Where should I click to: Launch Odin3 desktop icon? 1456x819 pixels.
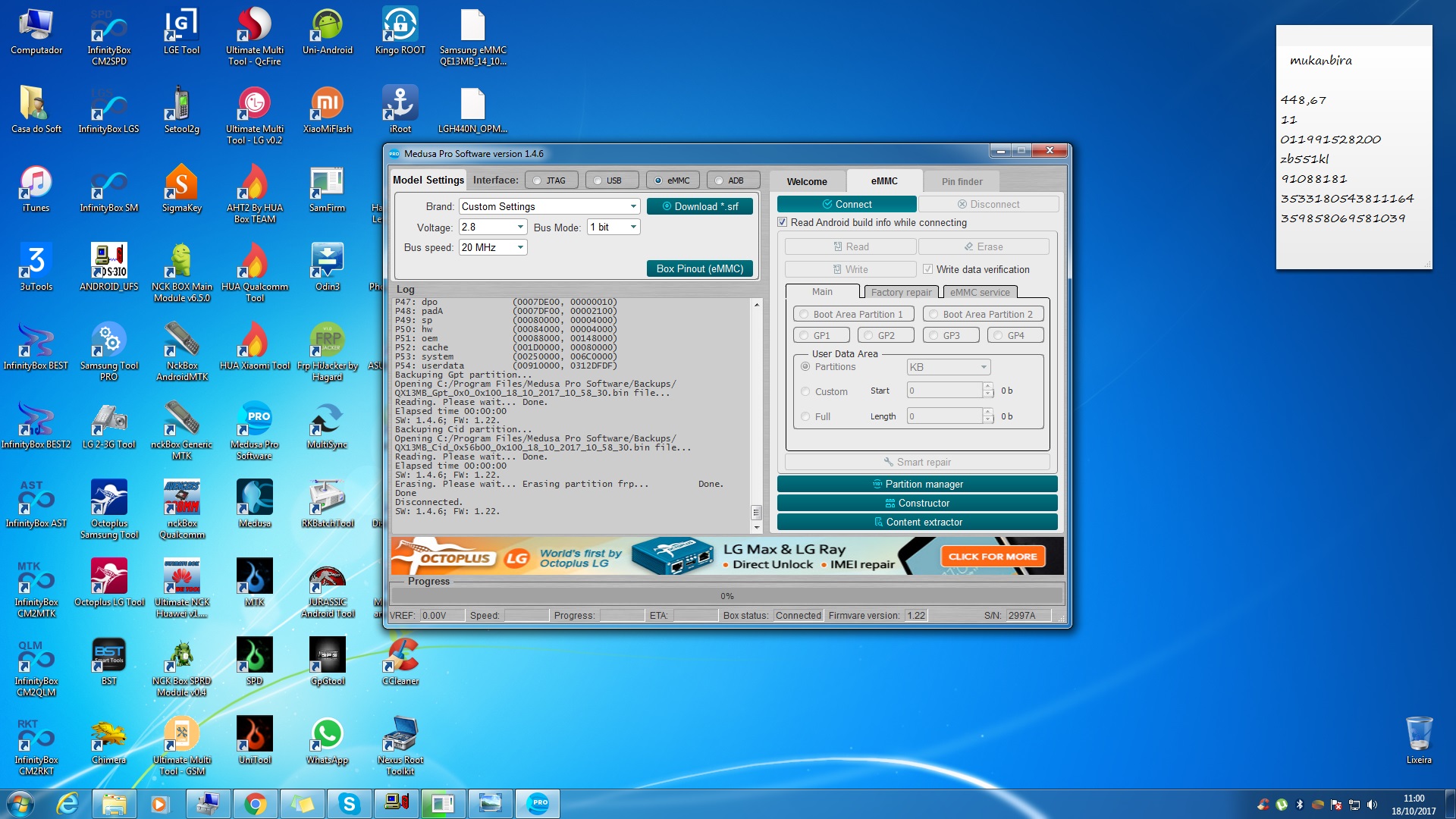click(327, 269)
